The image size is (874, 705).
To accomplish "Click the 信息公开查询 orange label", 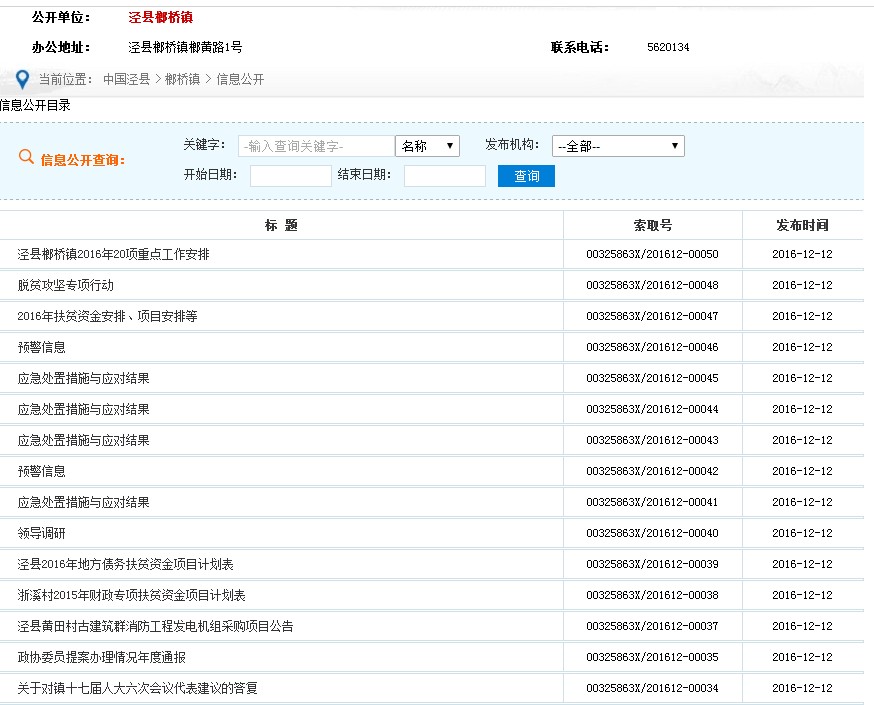I will click(82, 161).
